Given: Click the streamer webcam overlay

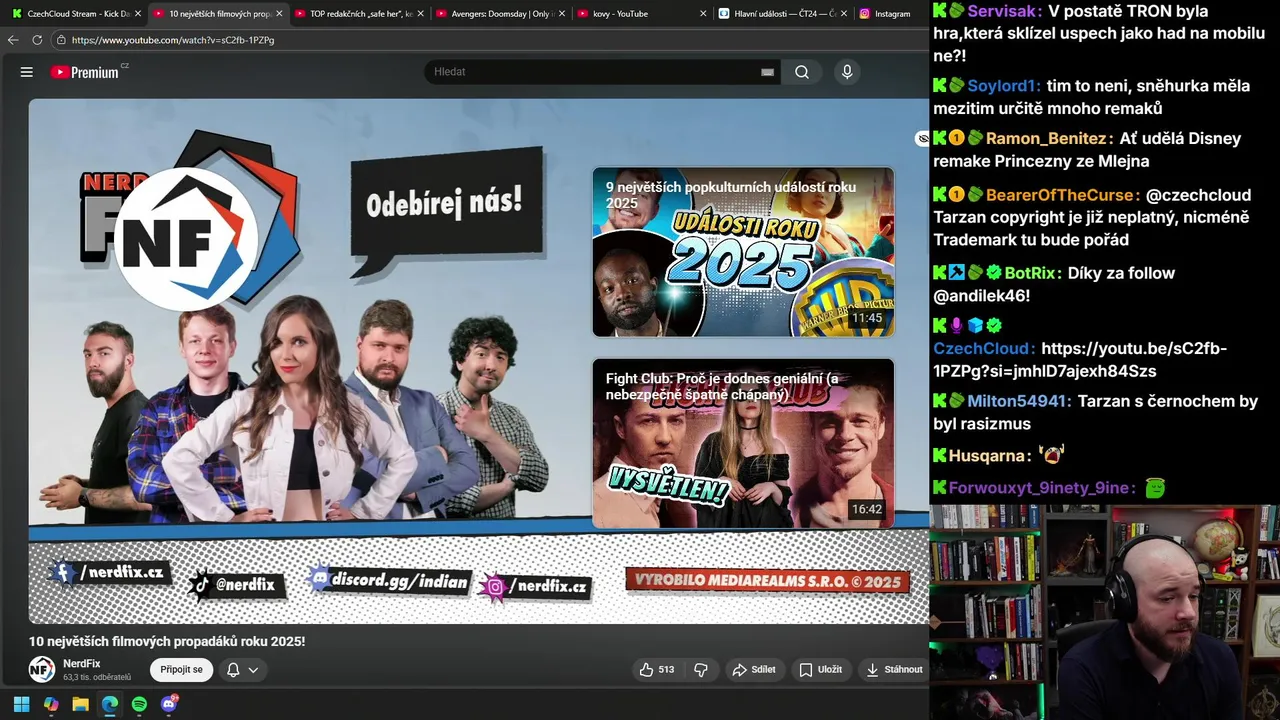Looking at the screenshot, I should point(1105,612).
